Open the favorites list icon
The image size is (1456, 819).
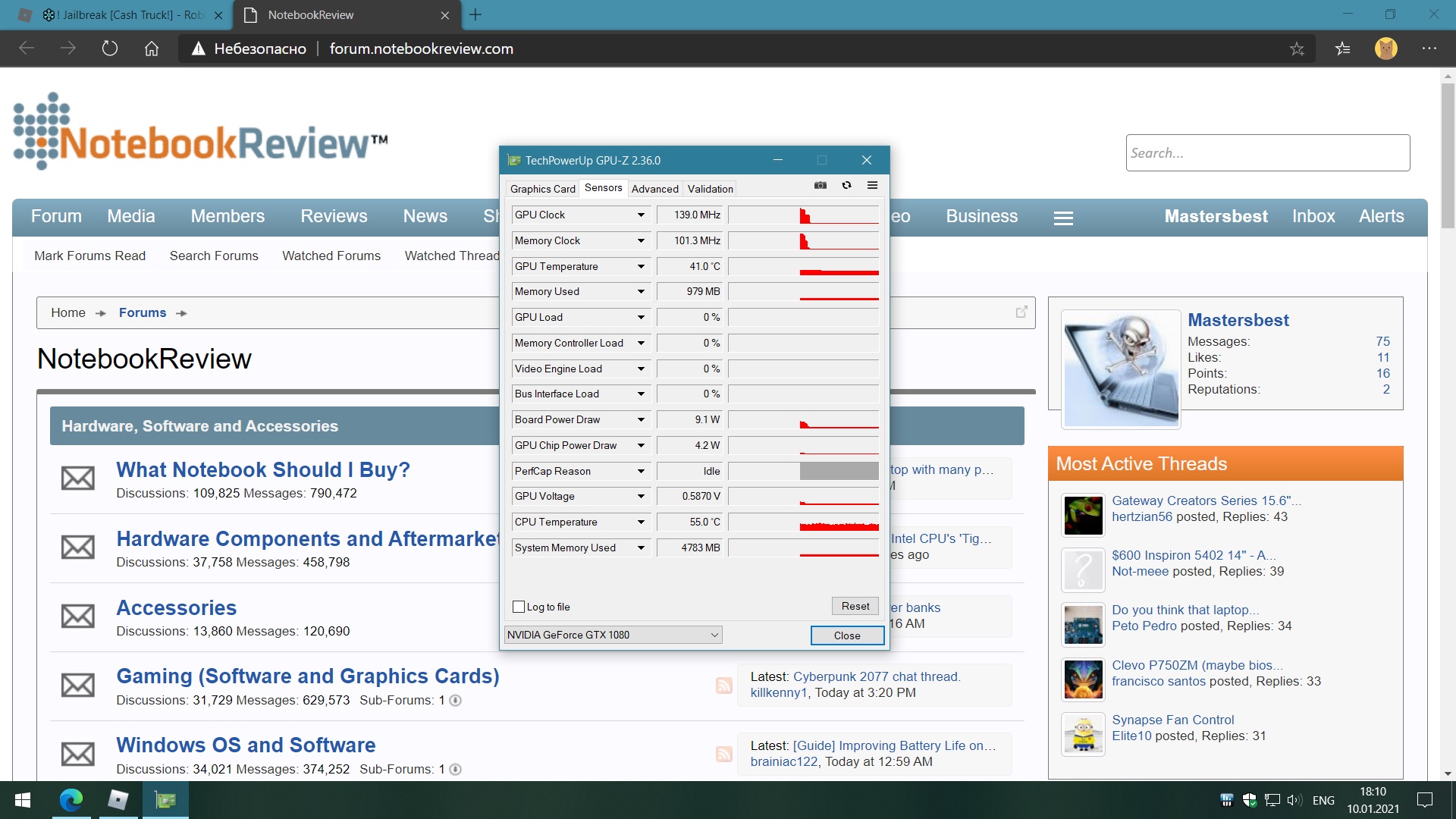point(1342,49)
